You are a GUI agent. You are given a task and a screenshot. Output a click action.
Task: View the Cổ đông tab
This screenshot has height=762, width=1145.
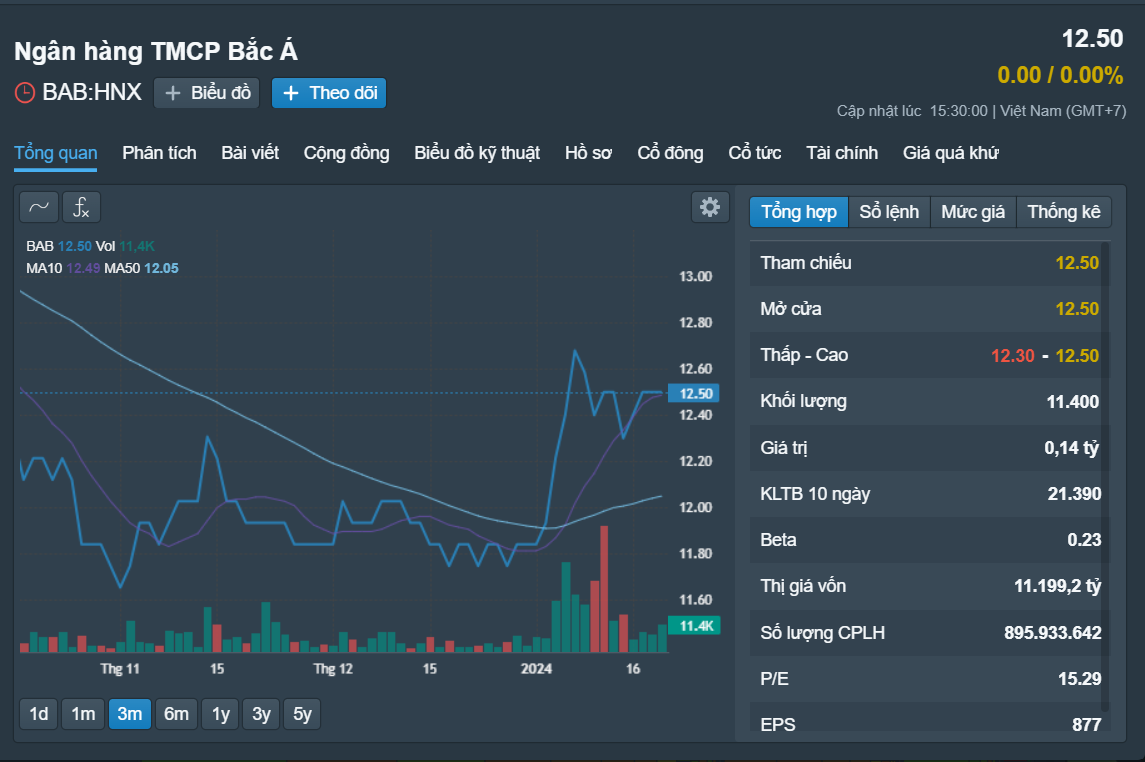point(670,153)
